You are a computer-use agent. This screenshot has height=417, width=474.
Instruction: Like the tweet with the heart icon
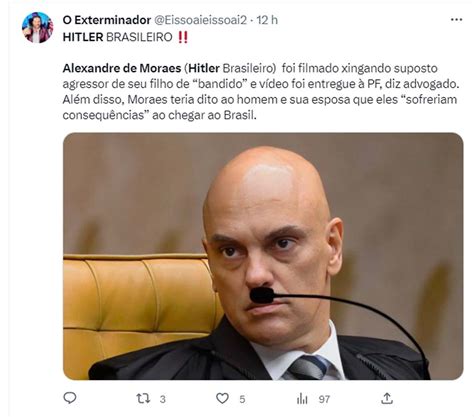222,398
